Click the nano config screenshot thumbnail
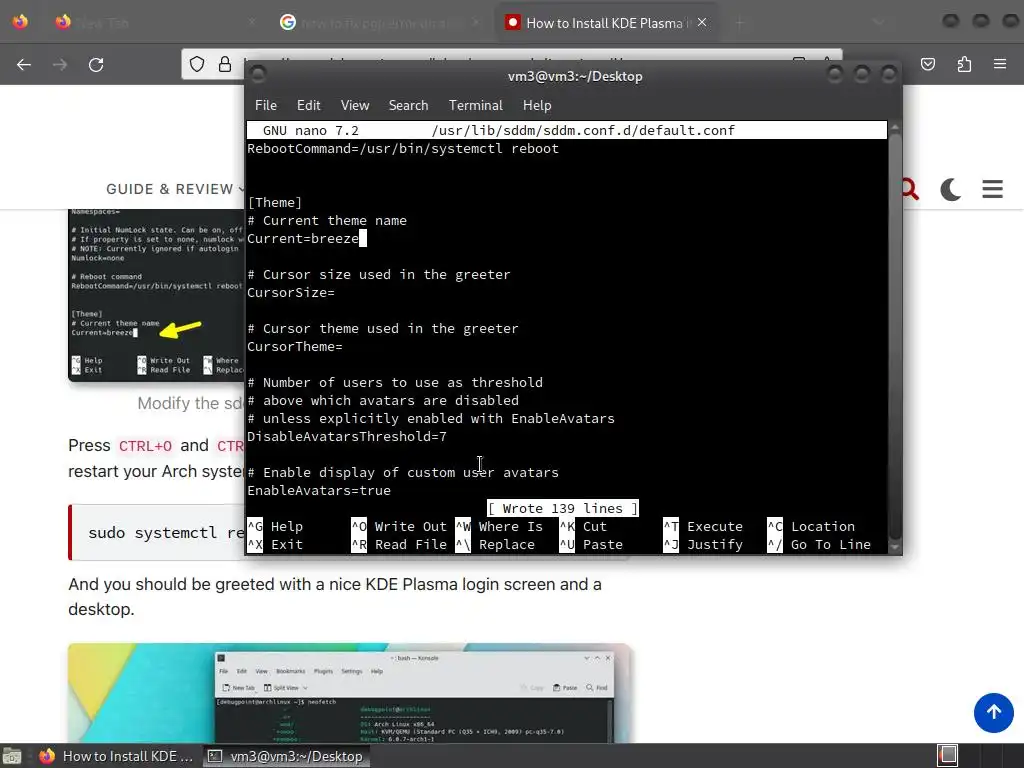Viewport: 1024px width, 768px height. click(156, 295)
